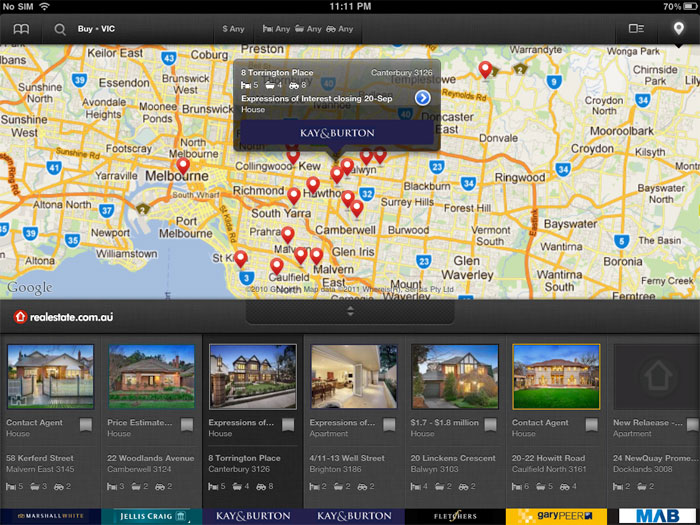Open 24 NewQuay Promenade placeholder thumbnail

pyautogui.click(x=657, y=376)
